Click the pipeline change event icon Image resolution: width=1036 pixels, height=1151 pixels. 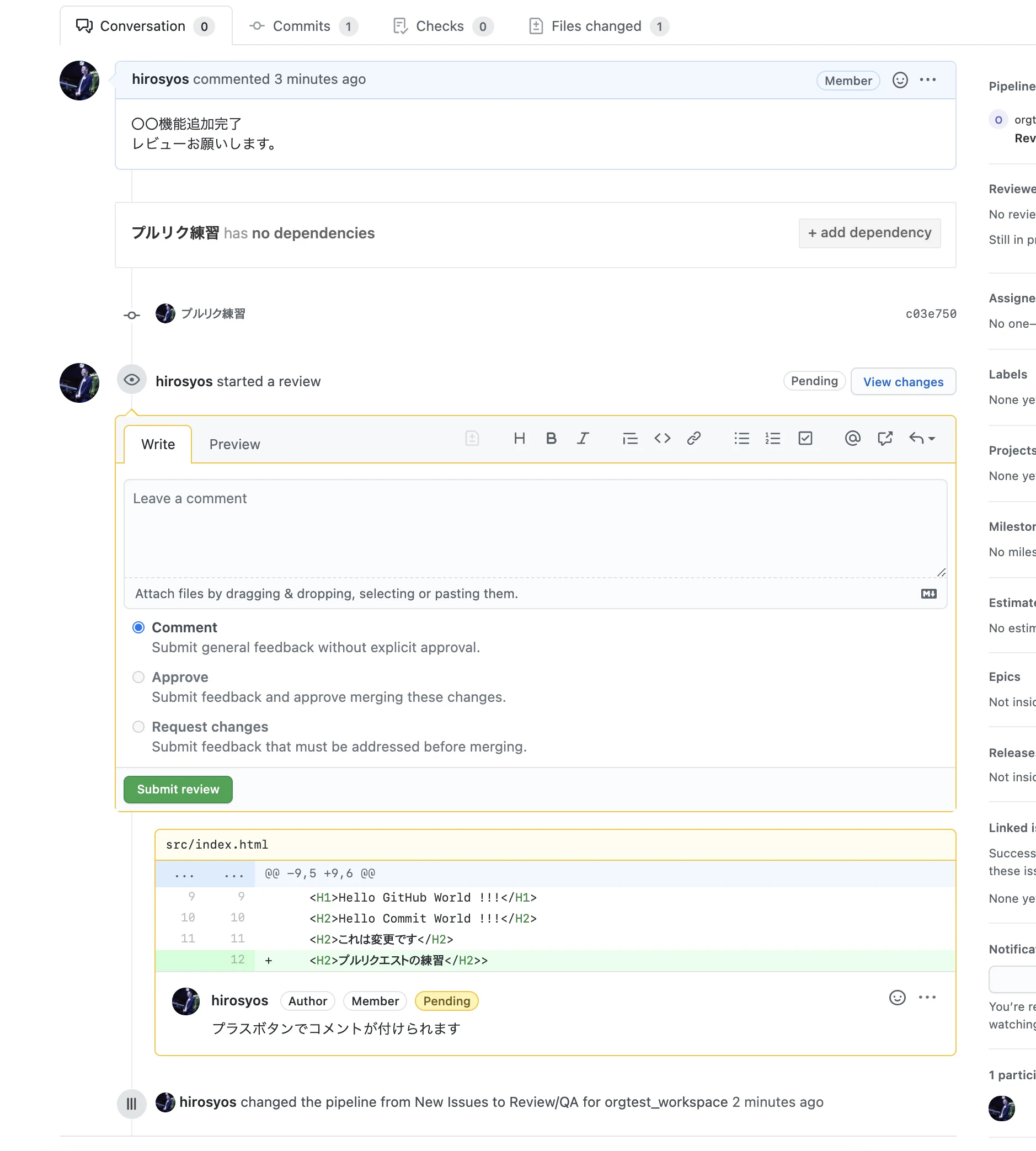click(131, 1104)
